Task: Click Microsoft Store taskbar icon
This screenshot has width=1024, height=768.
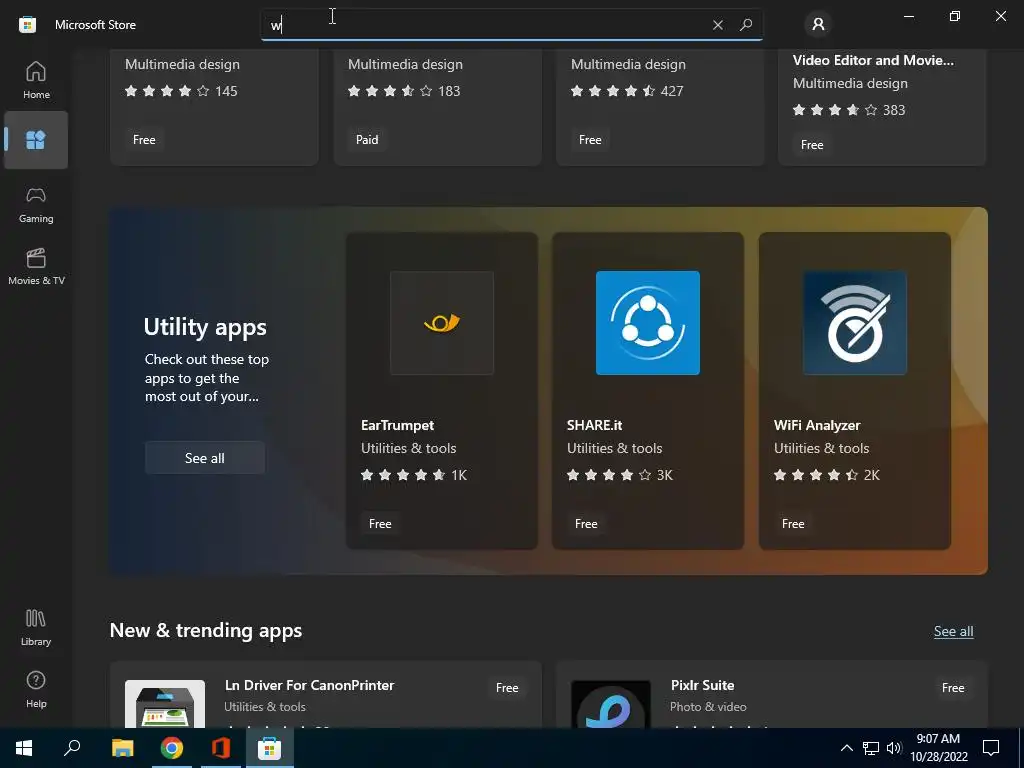Action: (269, 748)
